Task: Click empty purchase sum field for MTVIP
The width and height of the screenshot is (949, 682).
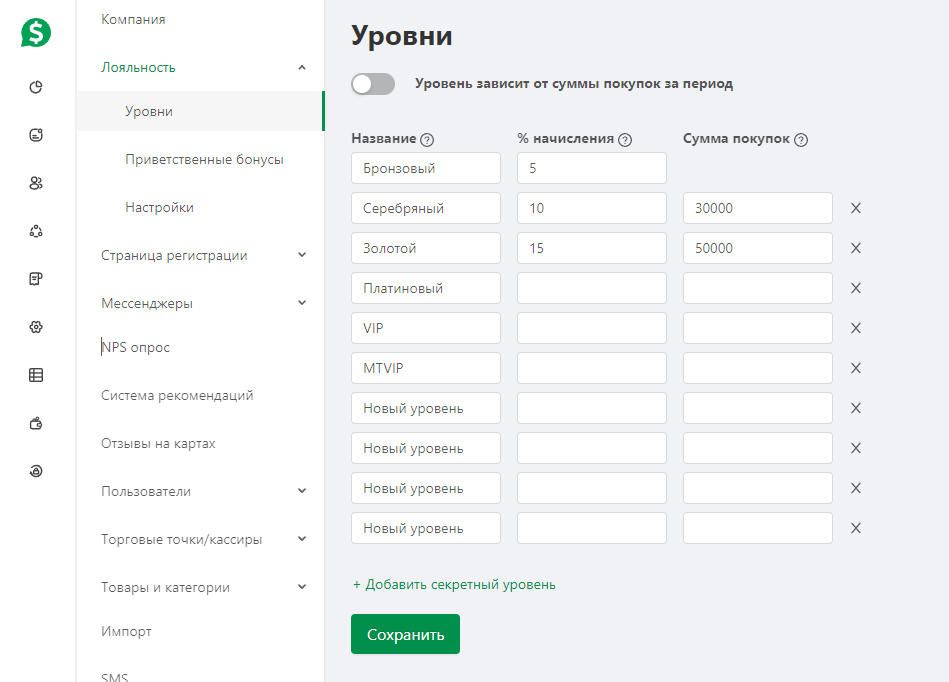Action: [x=758, y=368]
